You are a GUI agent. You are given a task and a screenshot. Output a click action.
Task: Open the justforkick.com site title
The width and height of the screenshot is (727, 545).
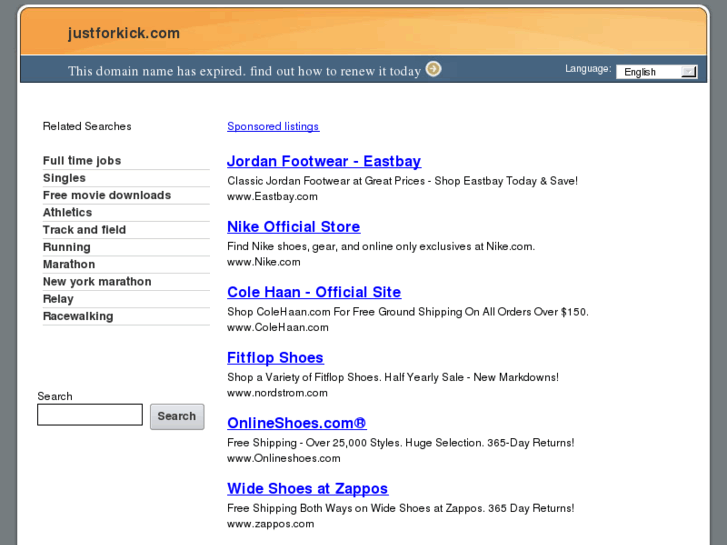pyautogui.click(x=123, y=33)
